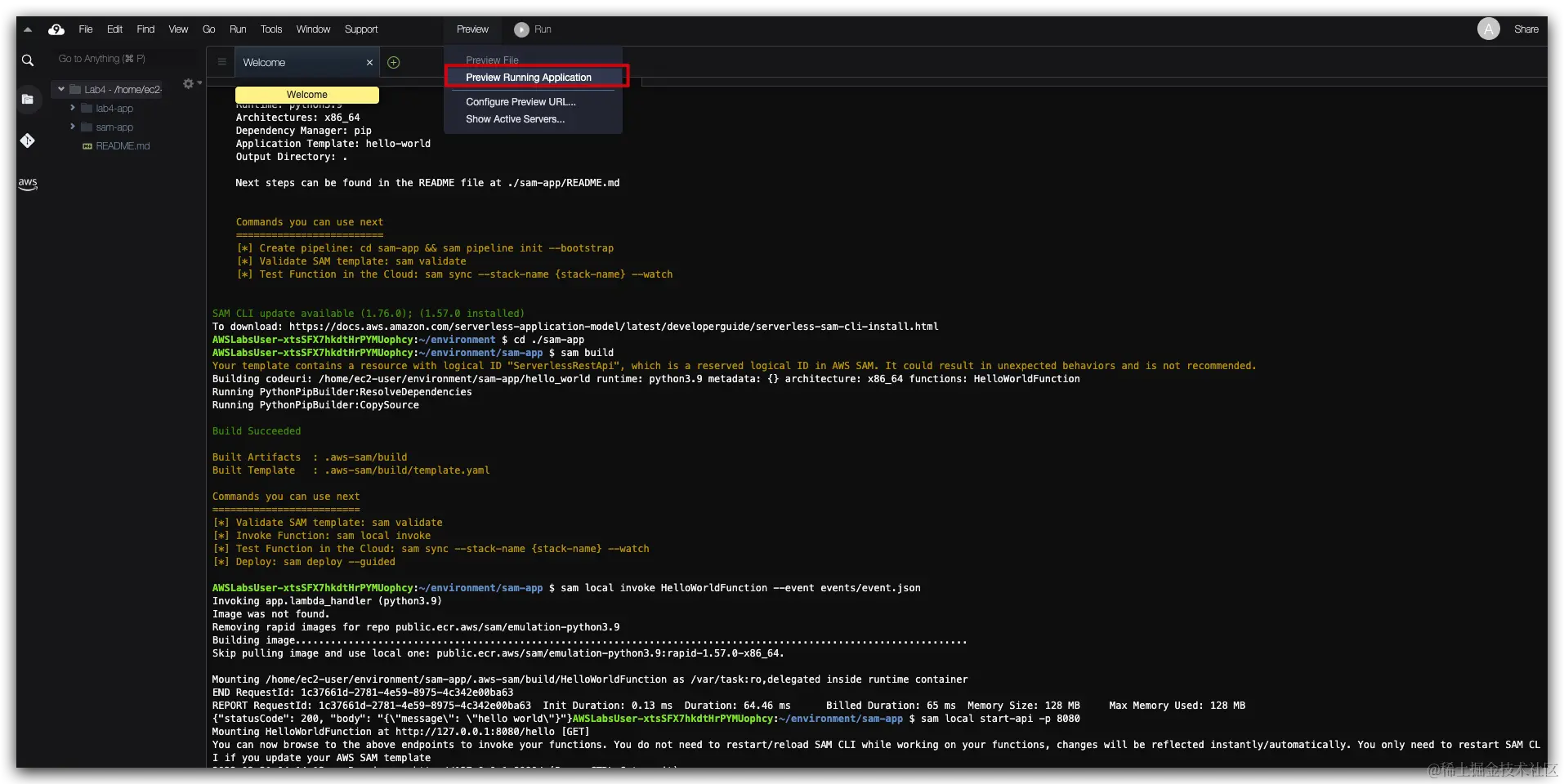Click sam-app folder name
Image resolution: width=1564 pixels, height=784 pixels.
coord(114,127)
